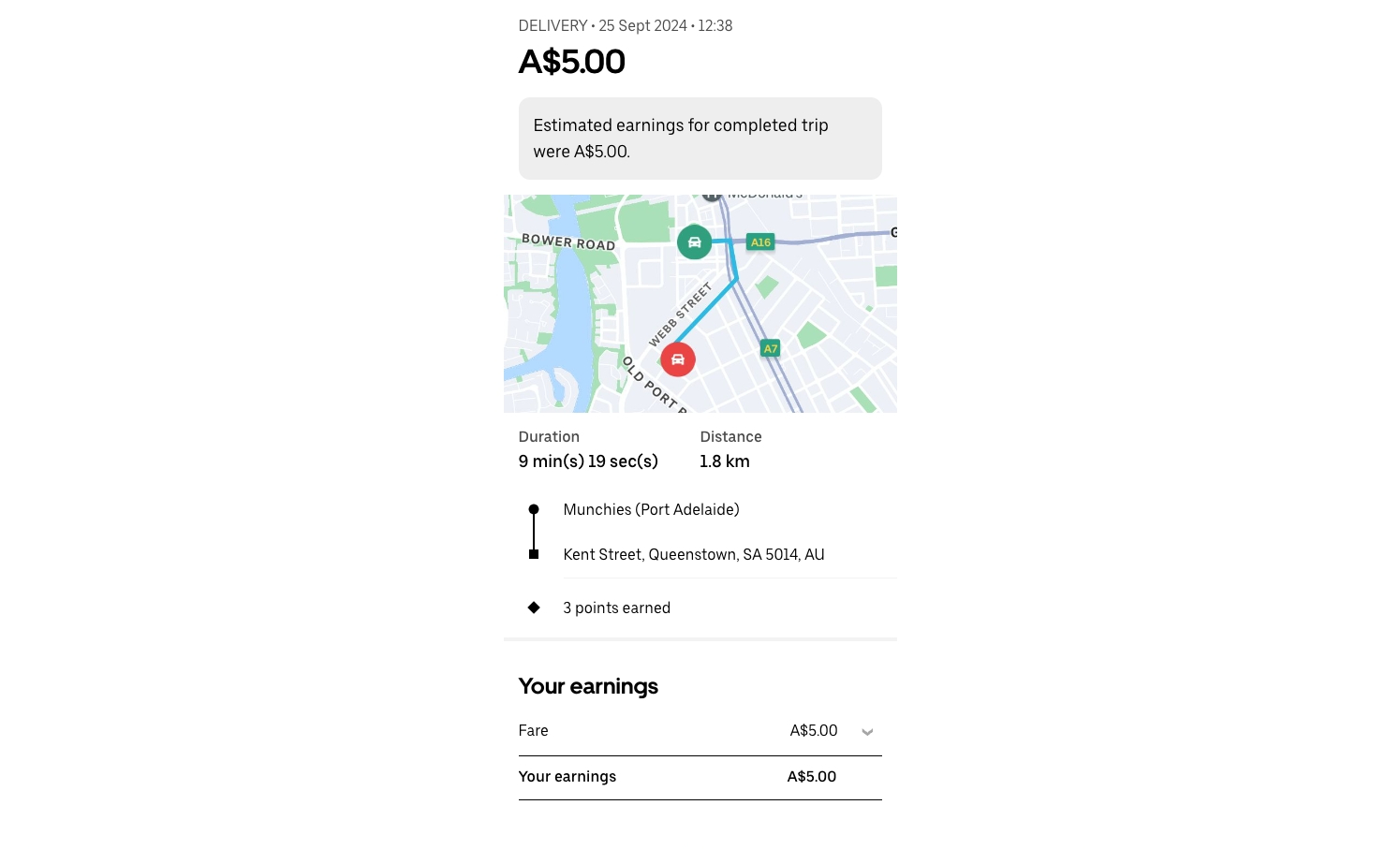Click the 3 points earned row
This screenshot has width=1400, height=849.
point(700,607)
